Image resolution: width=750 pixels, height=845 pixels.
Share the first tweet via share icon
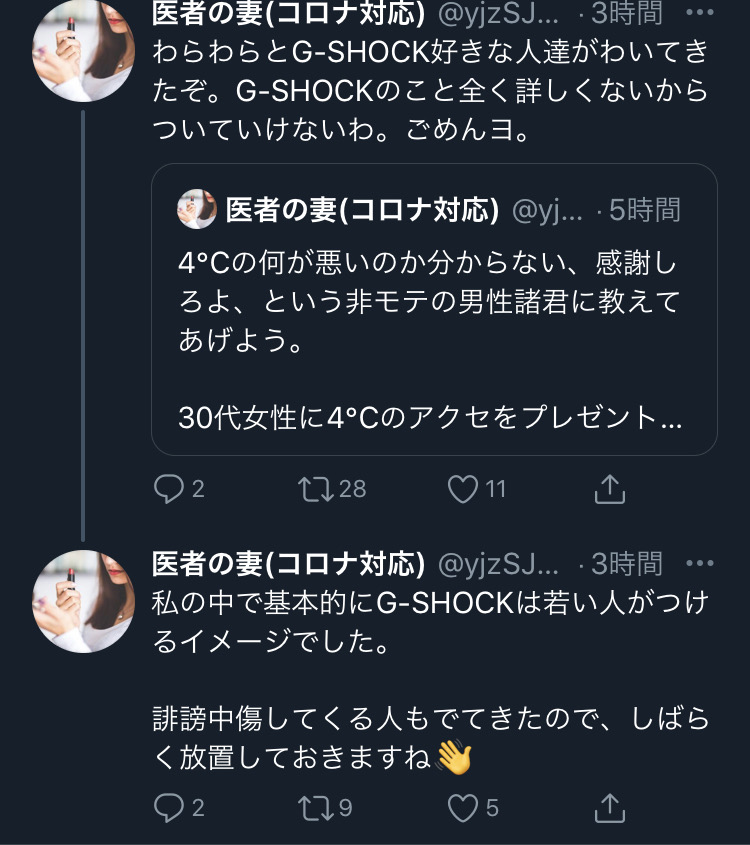(x=609, y=489)
